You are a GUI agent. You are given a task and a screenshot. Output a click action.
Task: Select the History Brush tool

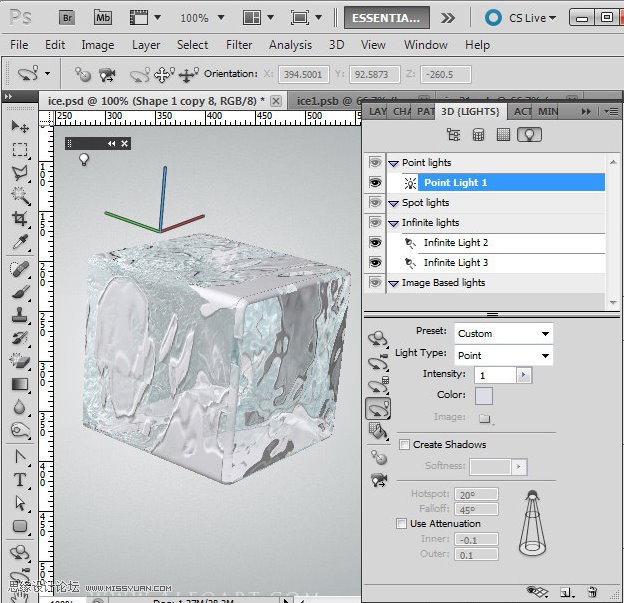pos(20,338)
